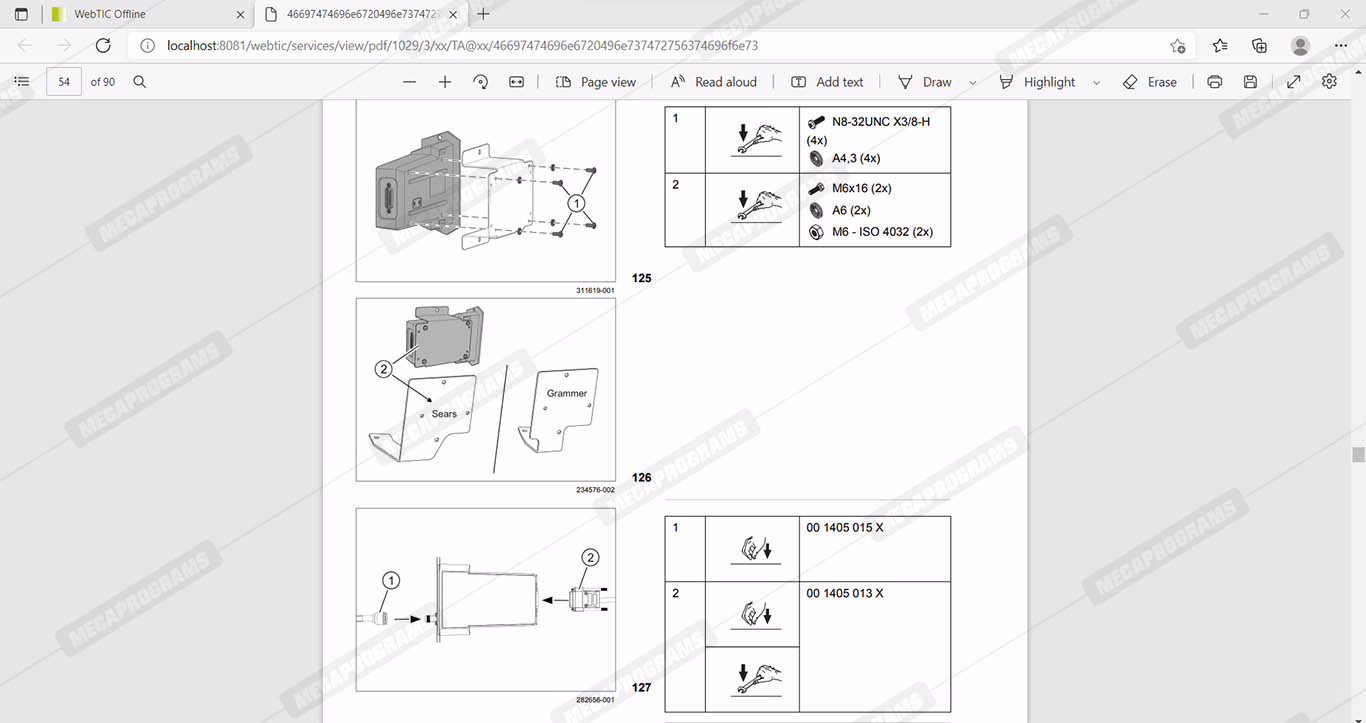The image size is (1366, 723).
Task: Open a new browser tab
Action: click(x=484, y=14)
